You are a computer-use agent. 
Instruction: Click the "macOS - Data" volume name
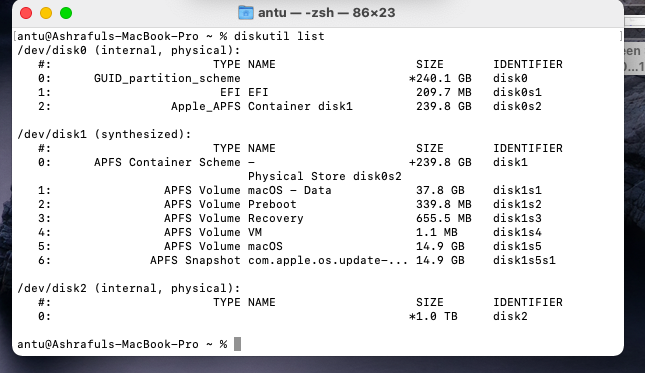tap(290, 190)
